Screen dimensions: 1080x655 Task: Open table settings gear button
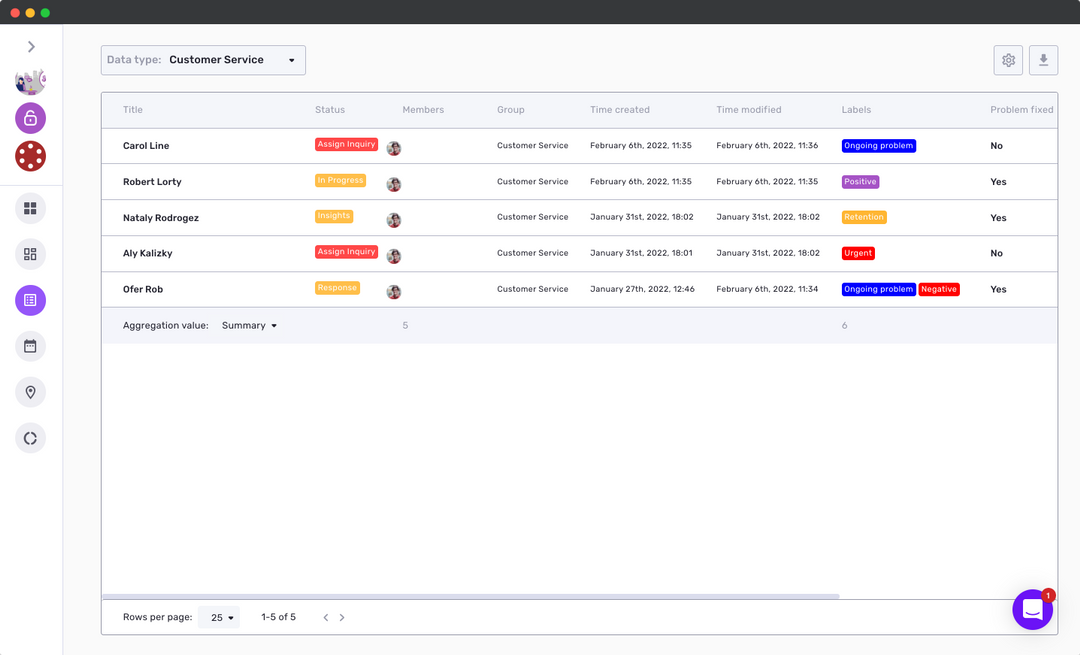[1008, 60]
